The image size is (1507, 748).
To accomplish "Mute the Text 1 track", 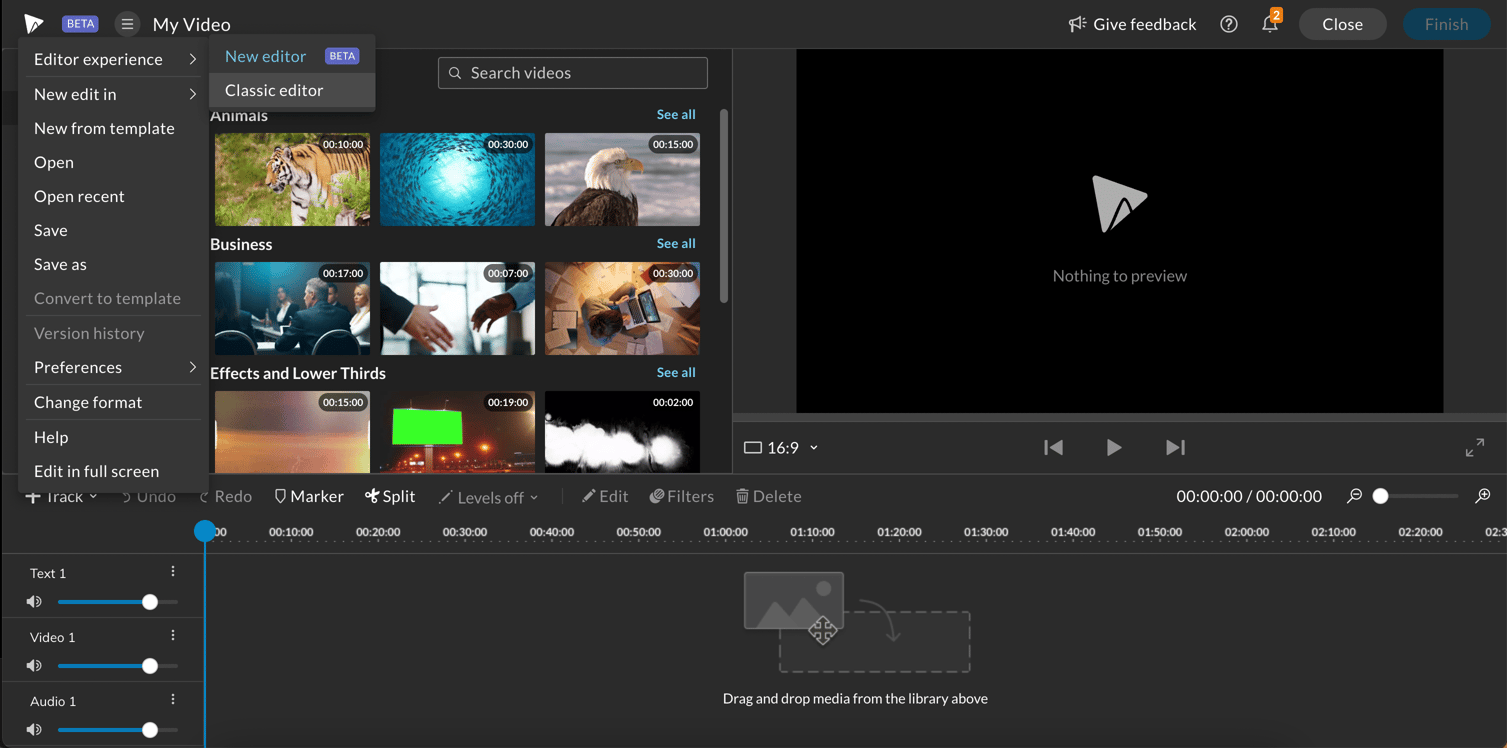I will pyautogui.click(x=33, y=601).
